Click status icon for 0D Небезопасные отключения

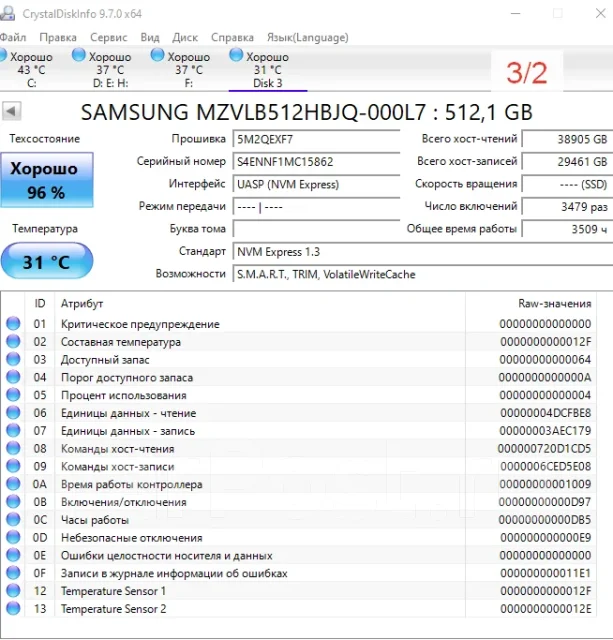click(x=13, y=538)
